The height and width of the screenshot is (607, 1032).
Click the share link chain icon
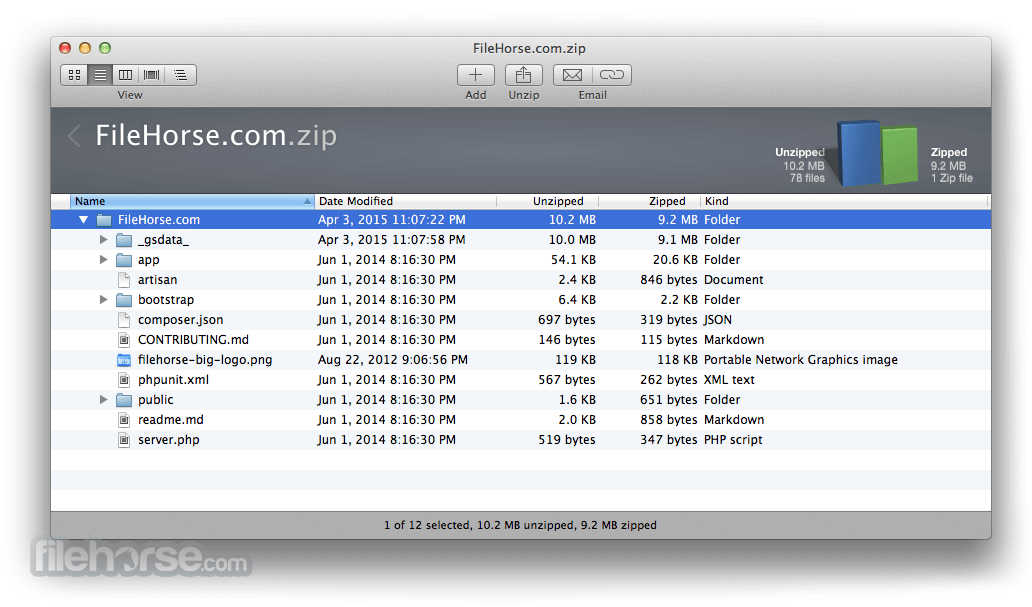tap(612, 75)
